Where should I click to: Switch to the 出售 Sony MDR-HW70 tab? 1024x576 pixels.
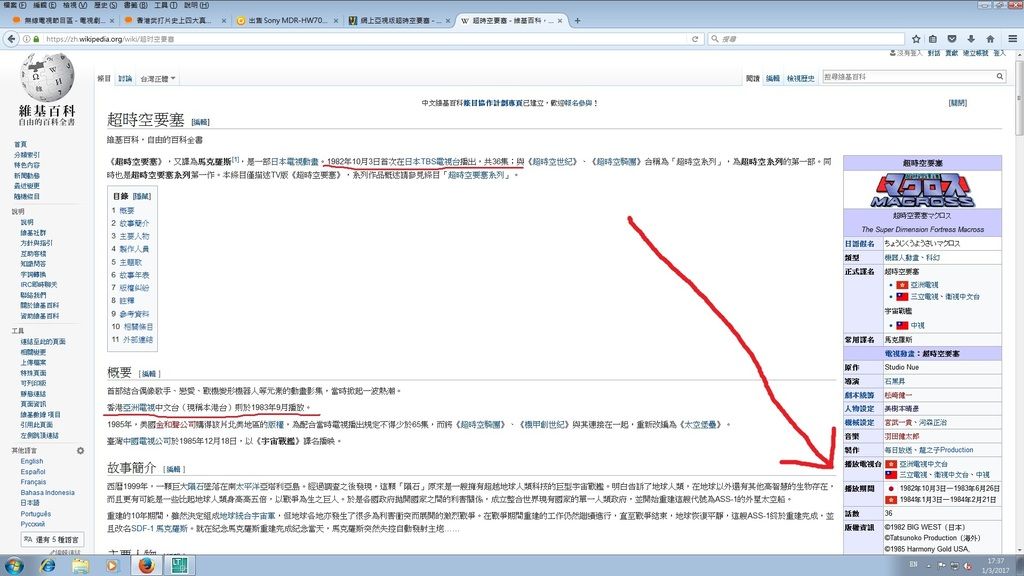287,21
